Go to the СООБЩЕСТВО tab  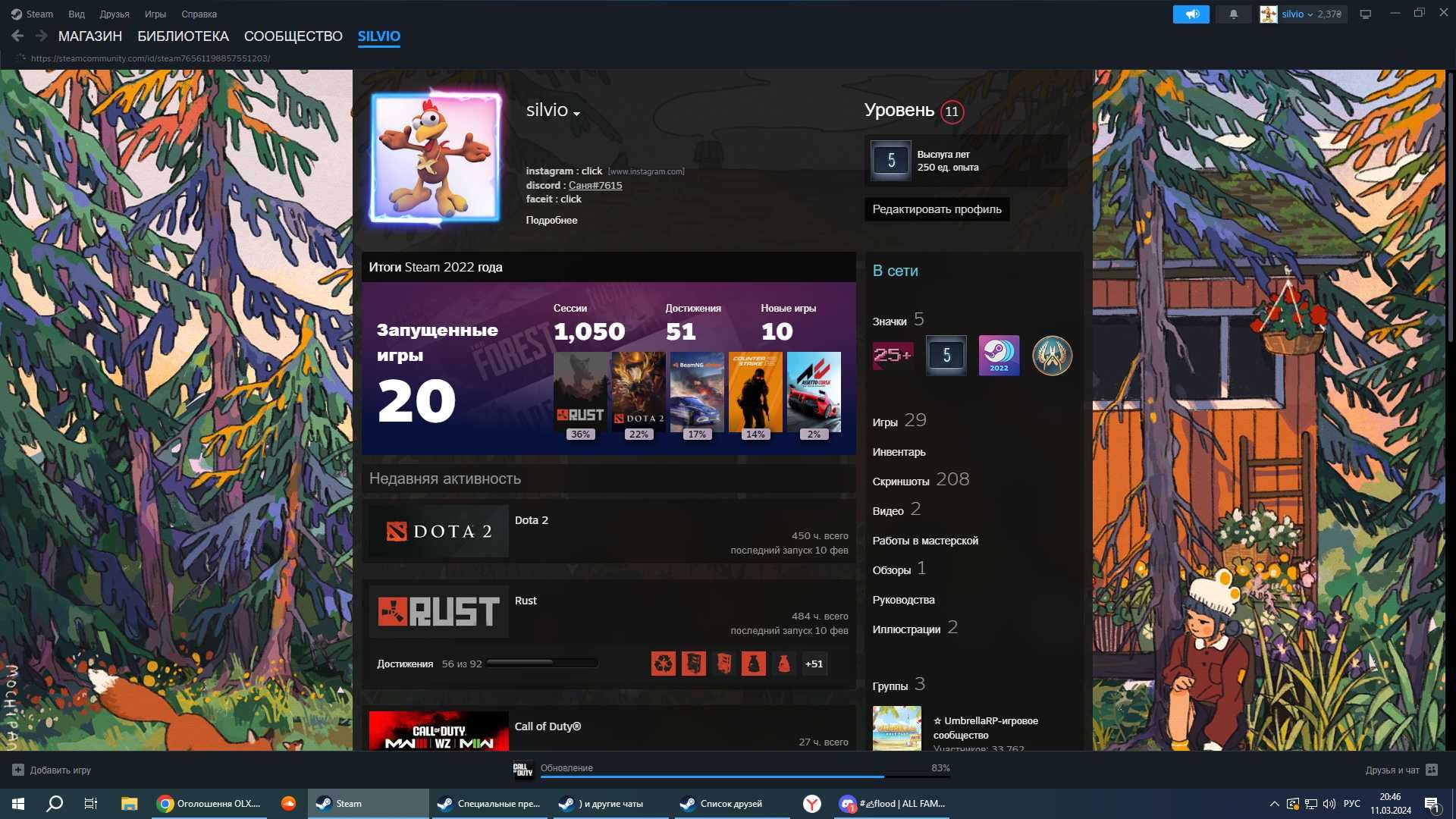(293, 36)
